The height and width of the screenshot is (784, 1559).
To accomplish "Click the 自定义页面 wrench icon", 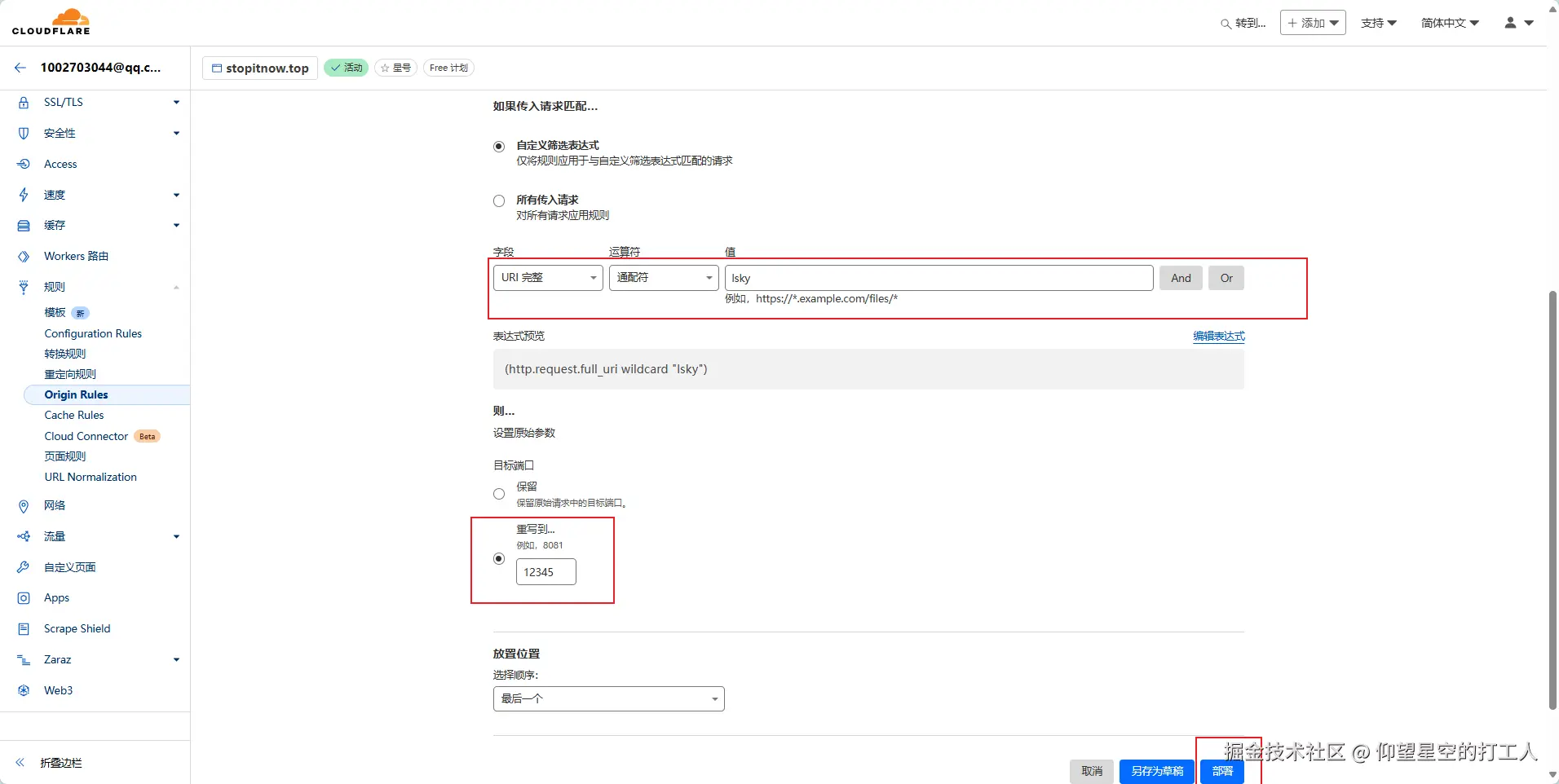I will pyautogui.click(x=24, y=567).
